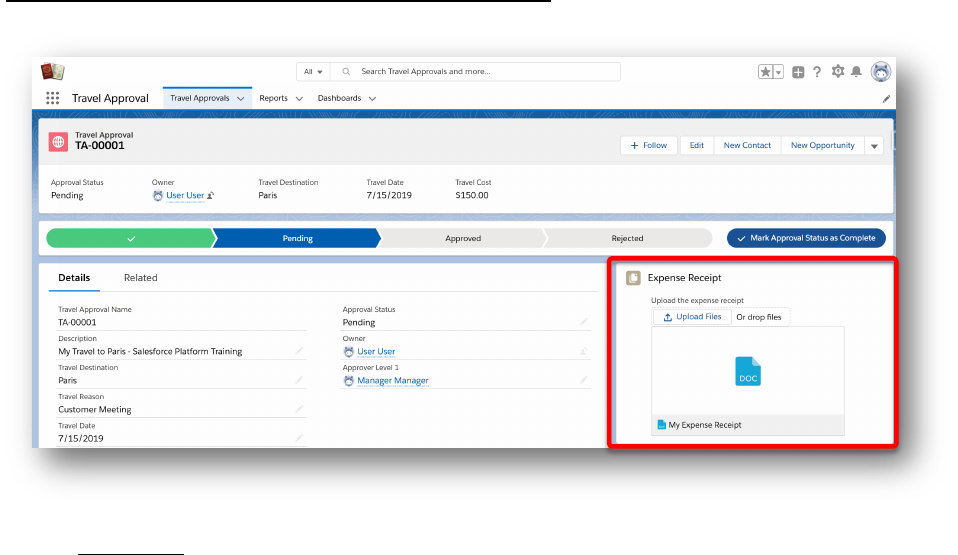This screenshot has height=555, width=958.
Task: Expand the Dashboards tab chevron
Action: 372,98
